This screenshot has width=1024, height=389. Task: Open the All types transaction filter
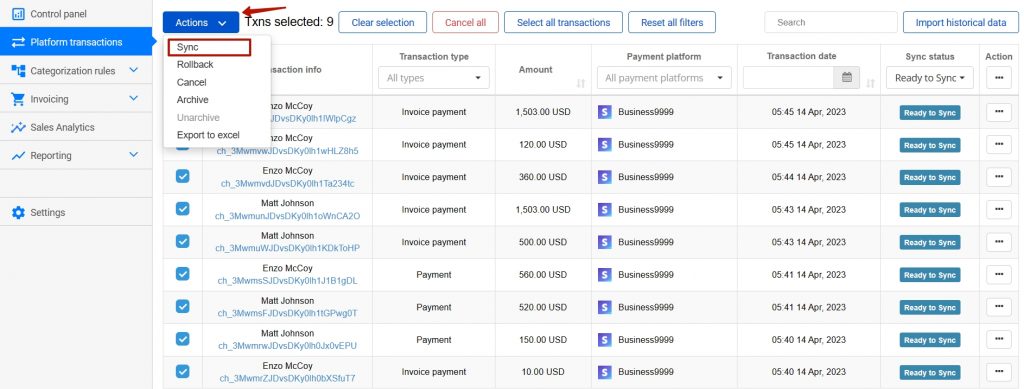coord(434,78)
